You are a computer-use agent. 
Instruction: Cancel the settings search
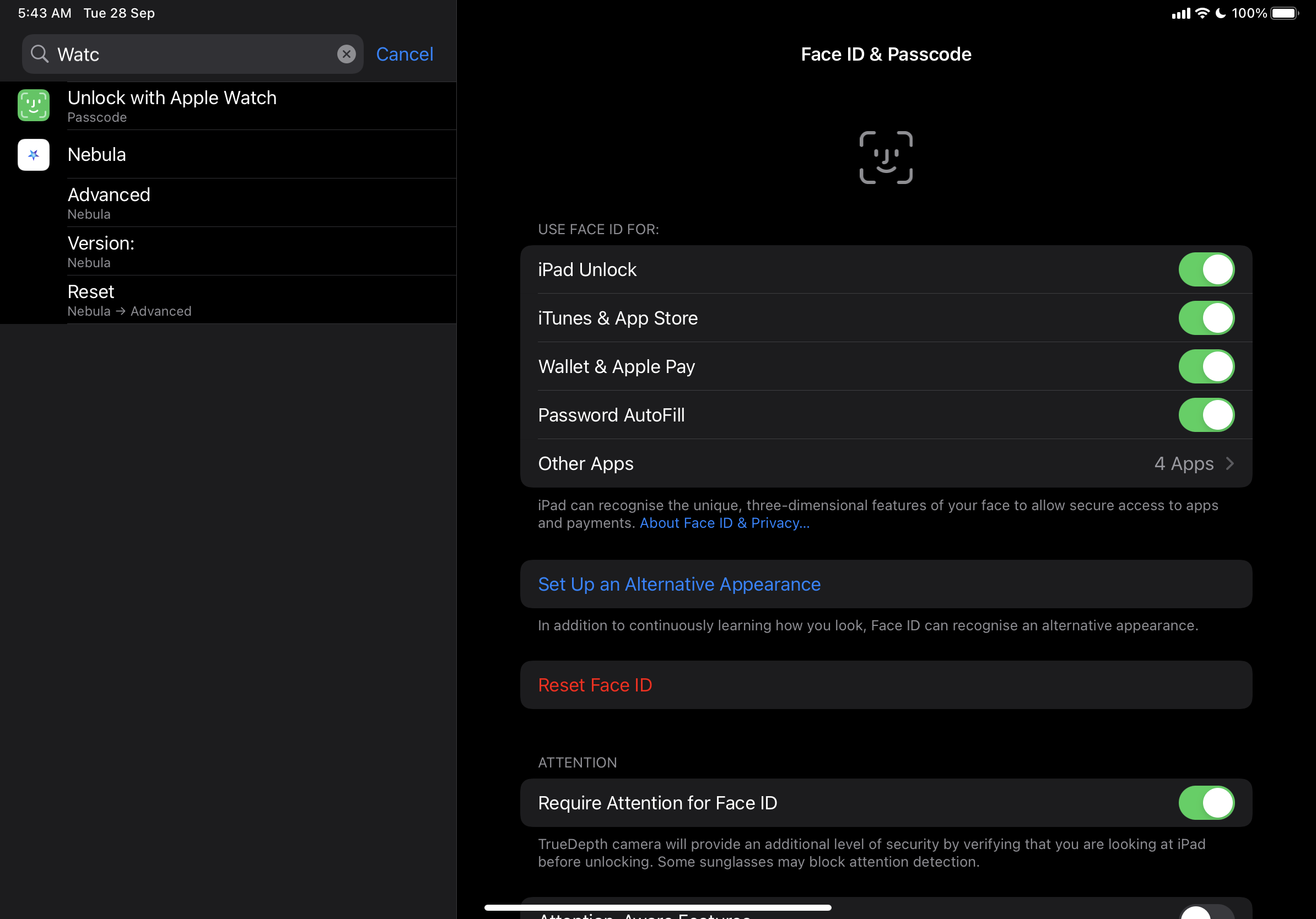404,54
